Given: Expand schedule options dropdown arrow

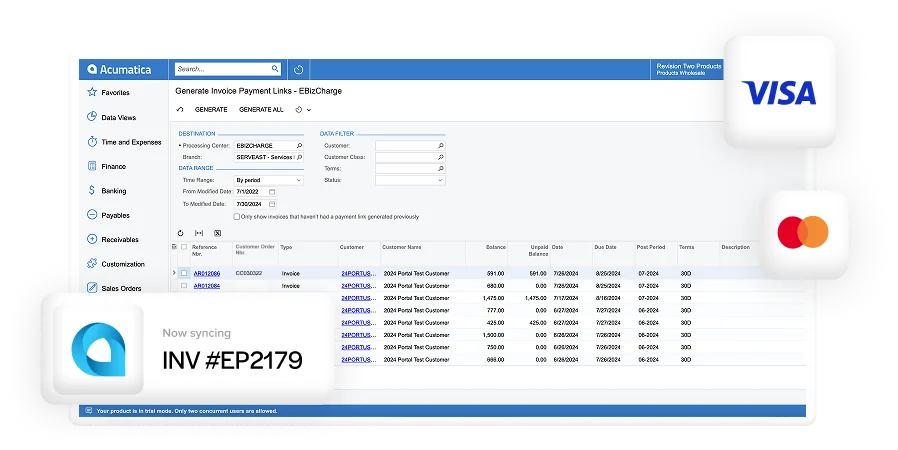Looking at the screenshot, I should [x=309, y=110].
